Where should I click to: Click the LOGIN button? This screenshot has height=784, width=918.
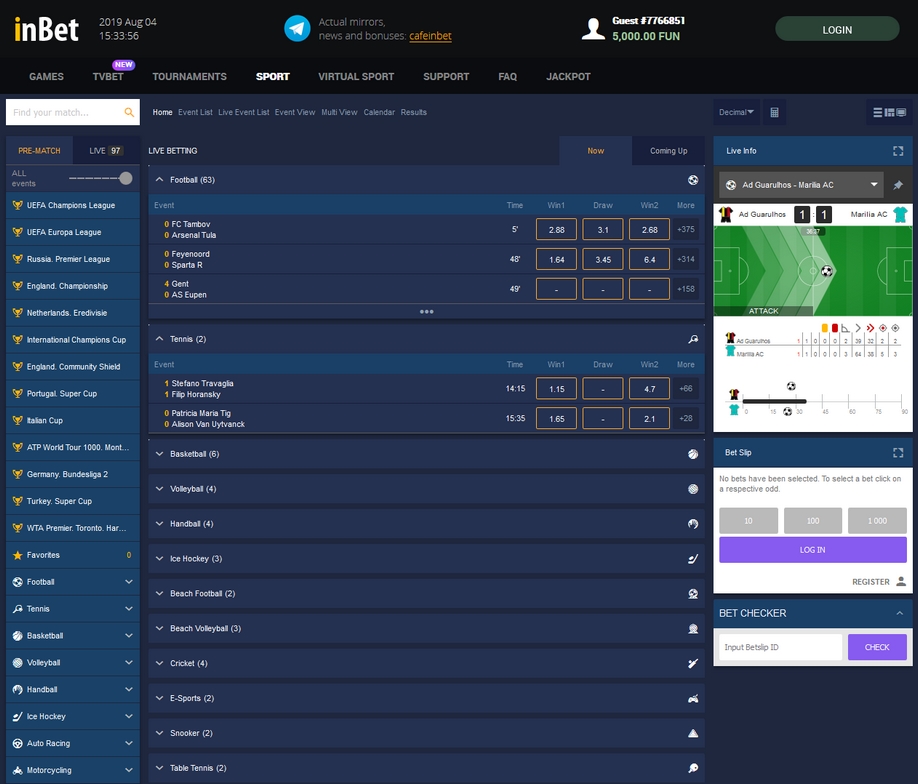[837, 29]
